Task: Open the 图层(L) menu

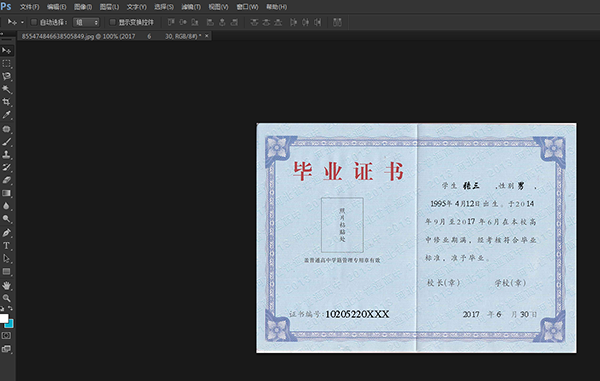Action: coord(109,7)
